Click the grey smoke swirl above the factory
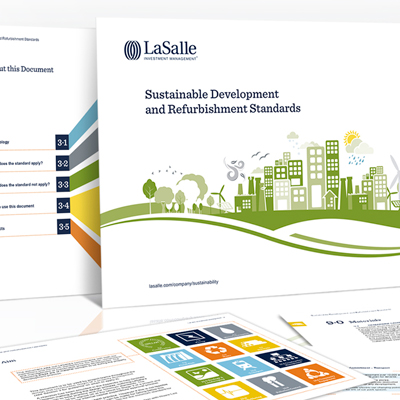This screenshot has height=400, width=400. (236, 169)
